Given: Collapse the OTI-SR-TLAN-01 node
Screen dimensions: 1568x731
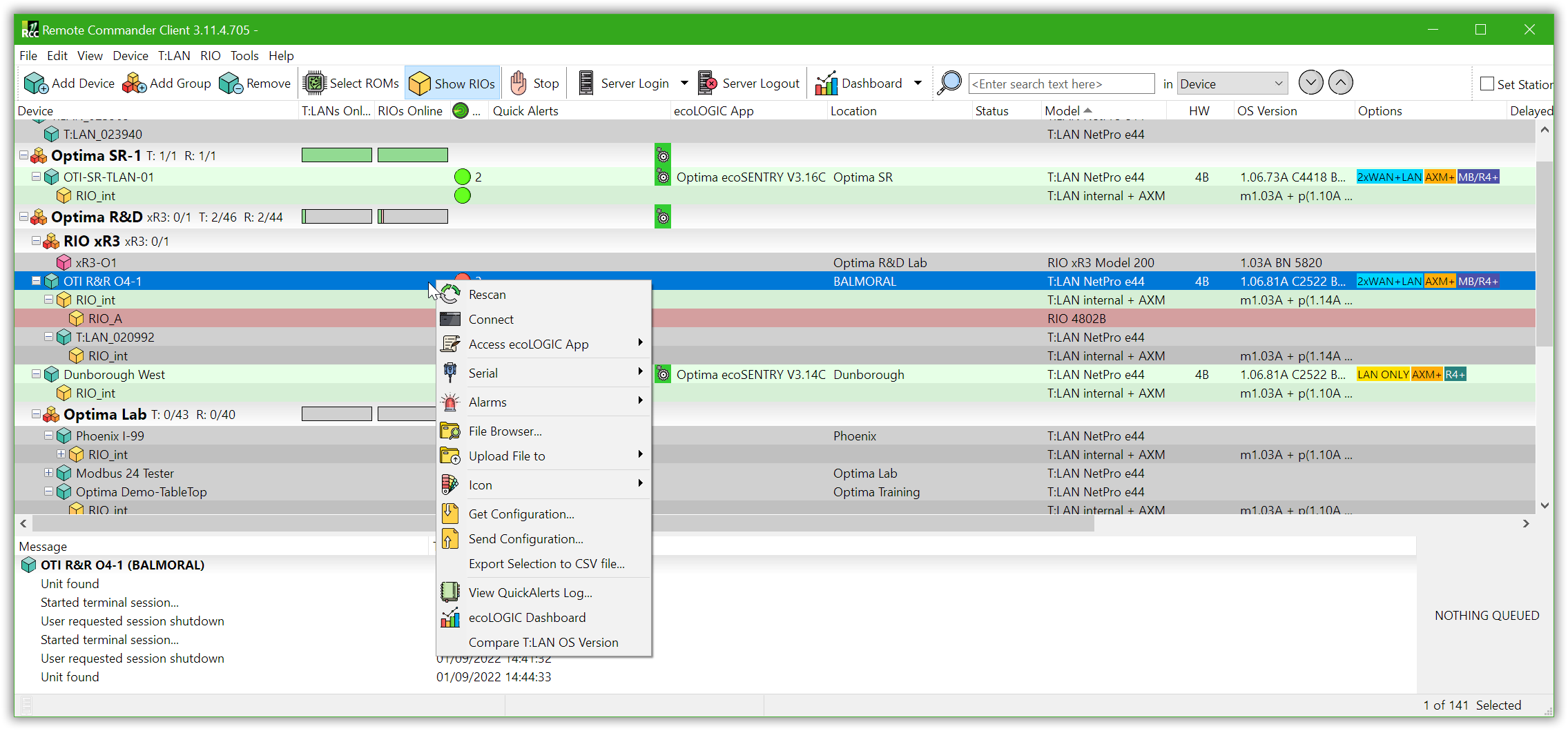Looking at the screenshot, I should coord(36,177).
